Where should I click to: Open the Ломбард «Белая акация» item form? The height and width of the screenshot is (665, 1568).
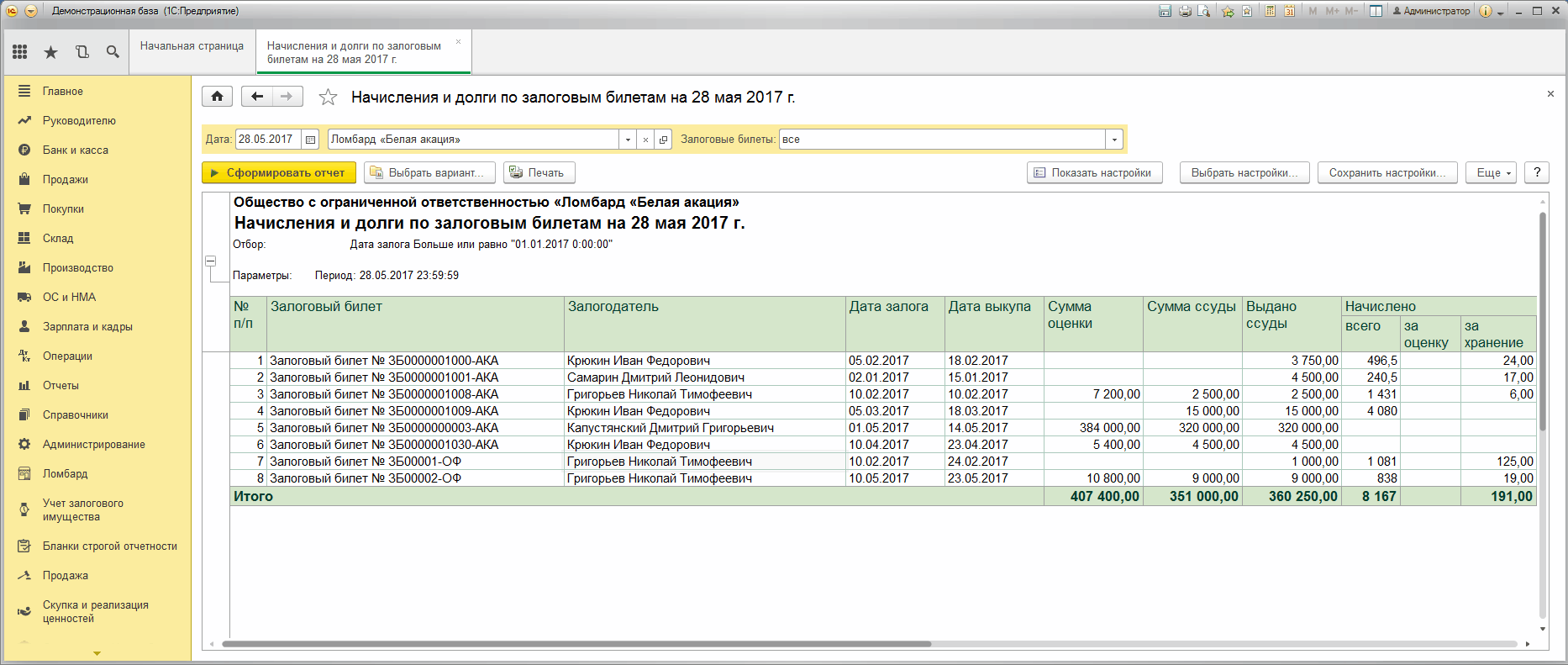[x=663, y=140]
